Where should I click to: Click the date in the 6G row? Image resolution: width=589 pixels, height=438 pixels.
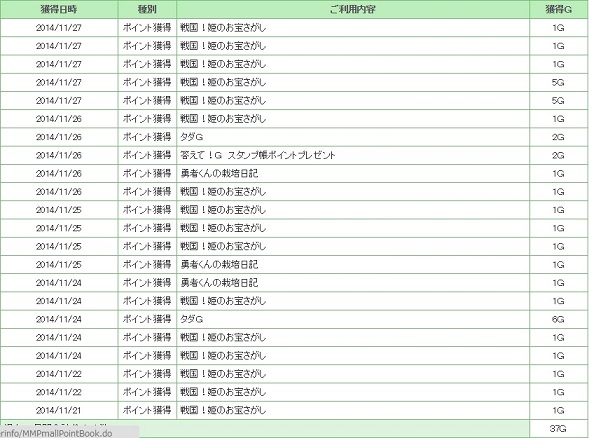pyautogui.click(x=59, y=319)
